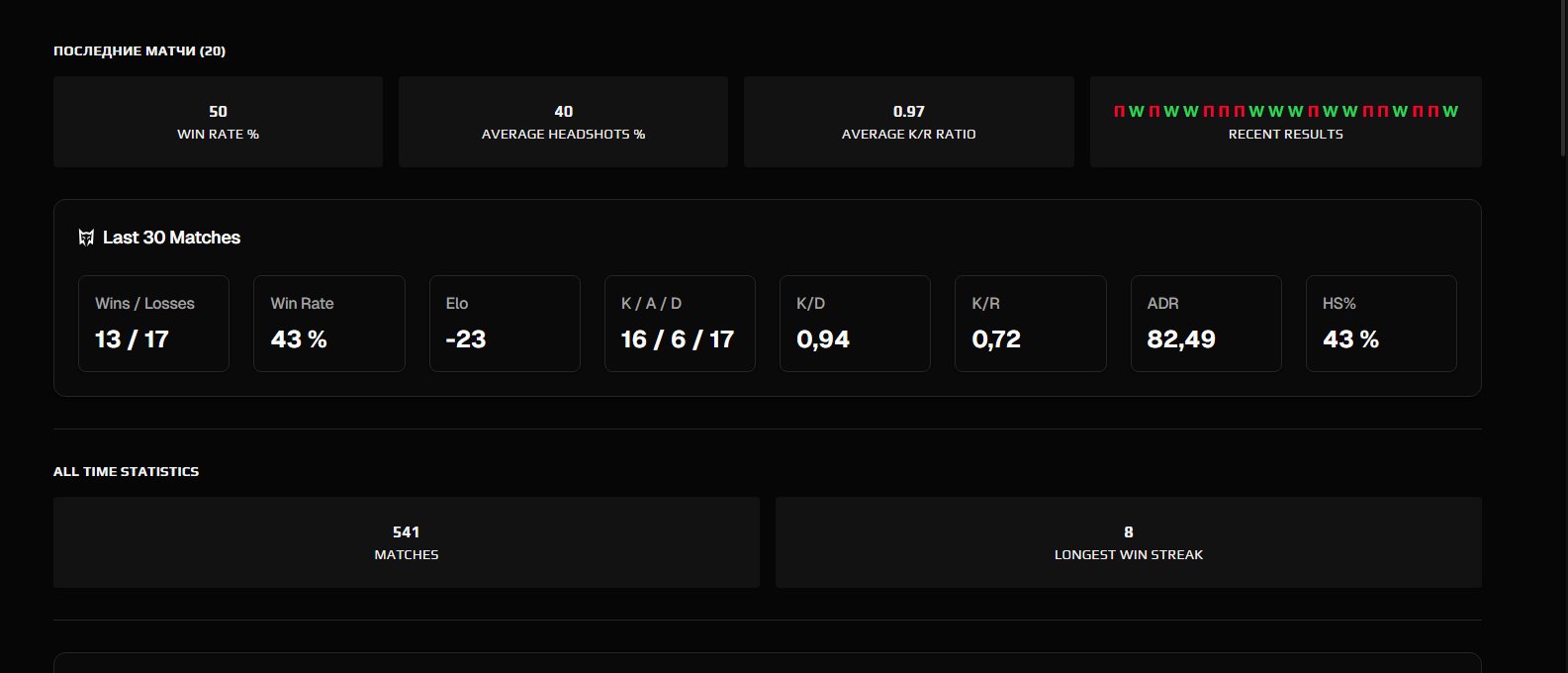Click the last green W in Recent Results

[1450, 112]
